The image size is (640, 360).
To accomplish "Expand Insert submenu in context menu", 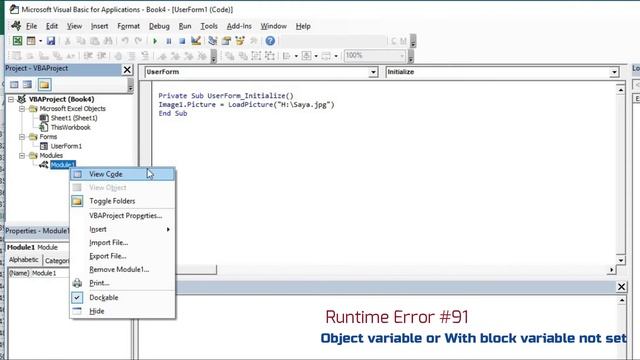I will [x=122, y=229].
